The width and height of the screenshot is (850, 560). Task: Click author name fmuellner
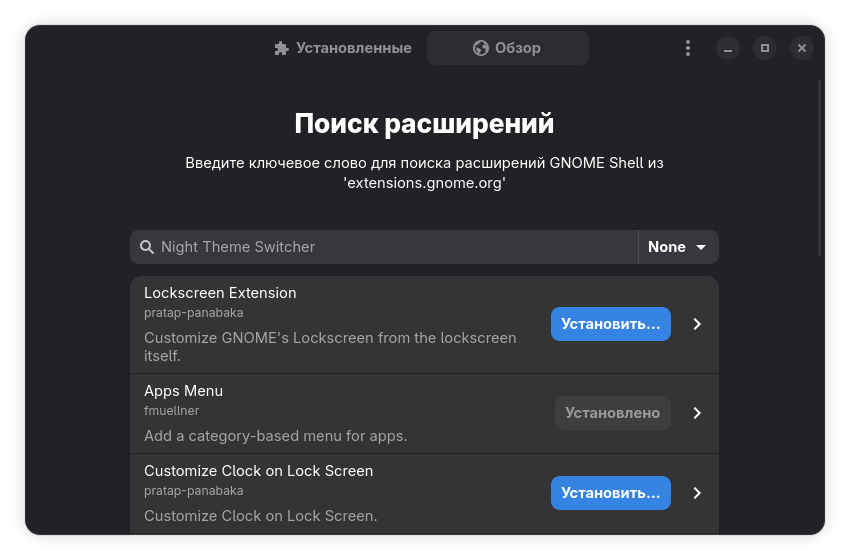click(171, 411)
